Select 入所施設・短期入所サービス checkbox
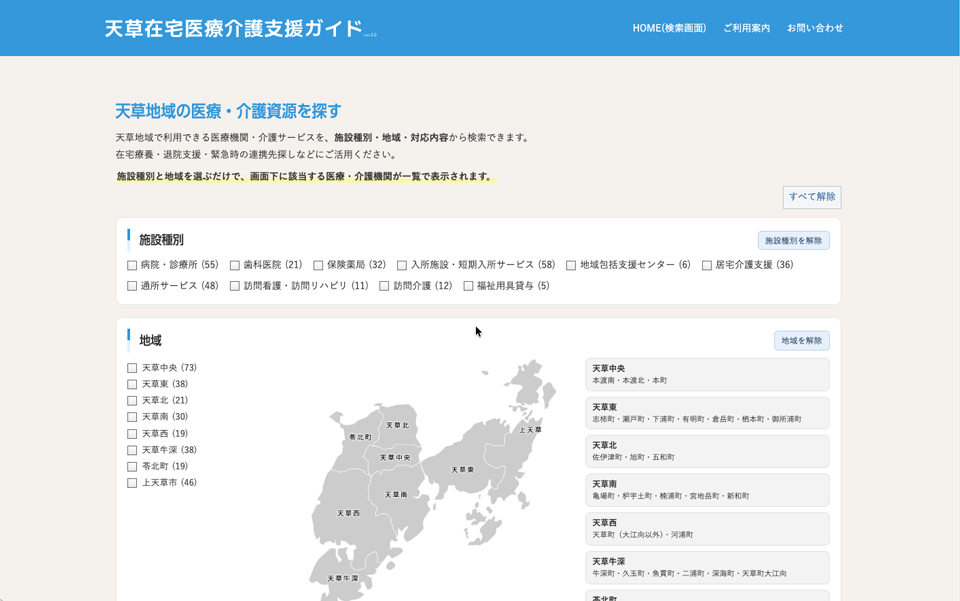 (402, 266)
